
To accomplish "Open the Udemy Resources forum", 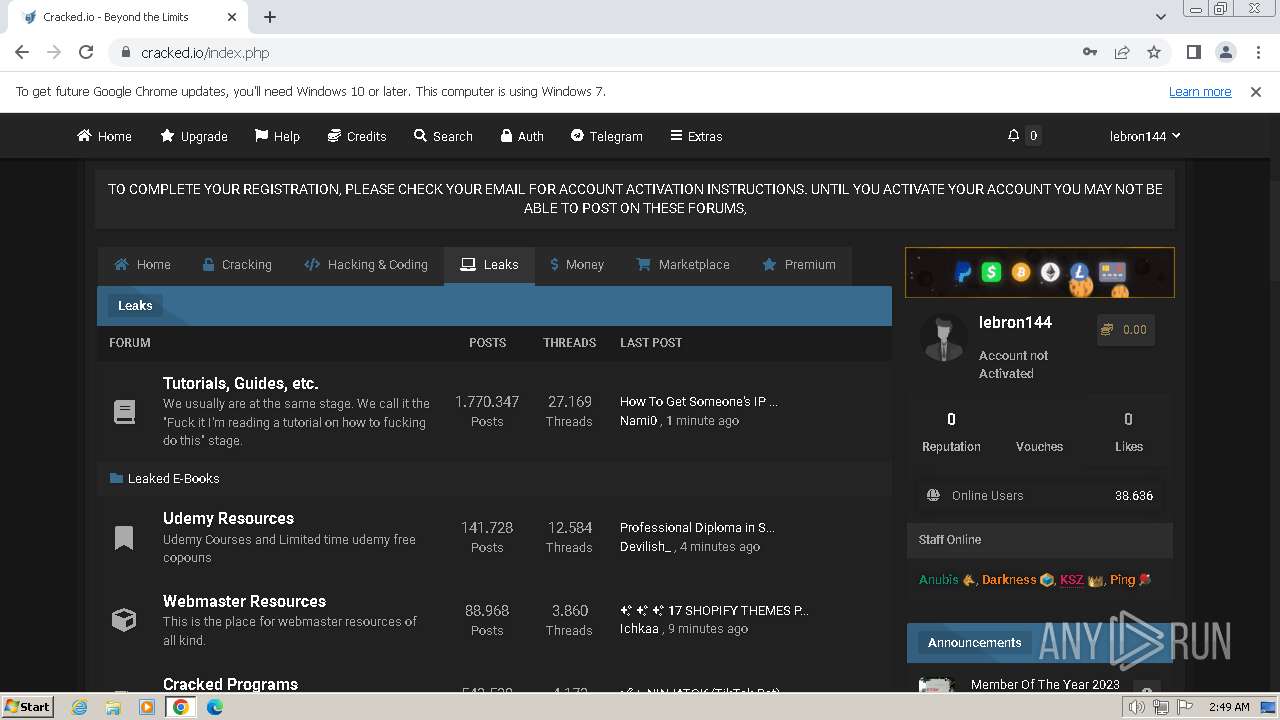I will coord(228,518).
